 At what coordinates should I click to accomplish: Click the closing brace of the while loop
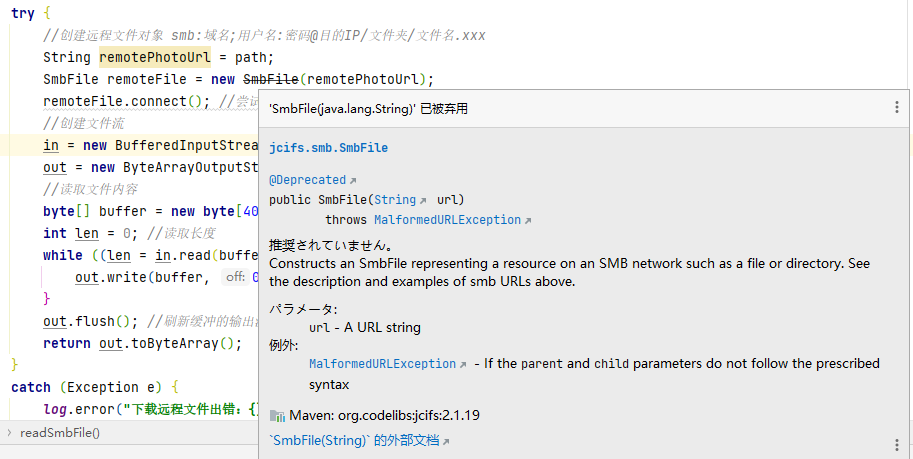click(47, 299)
